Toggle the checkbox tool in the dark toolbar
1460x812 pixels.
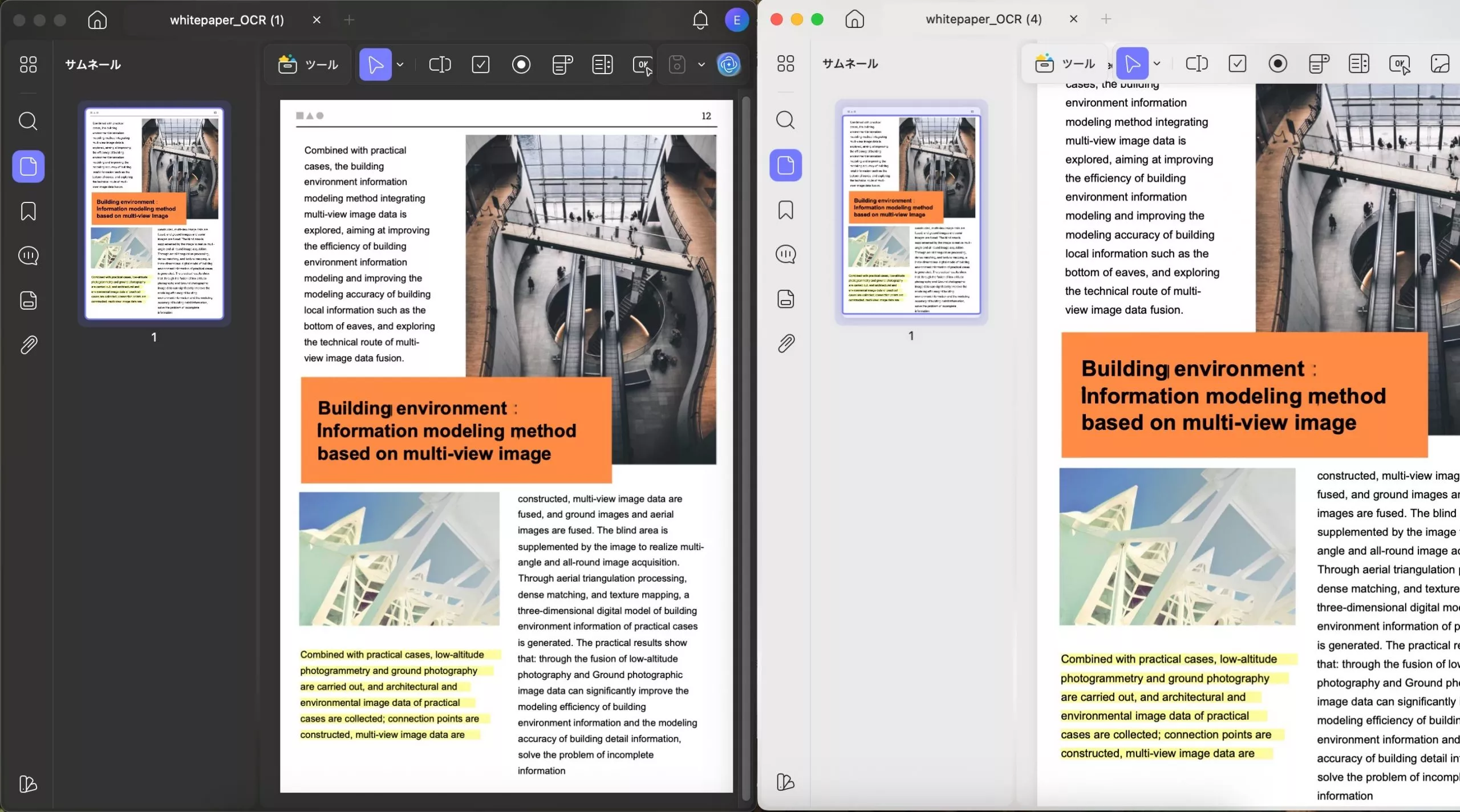pos(481,65)
